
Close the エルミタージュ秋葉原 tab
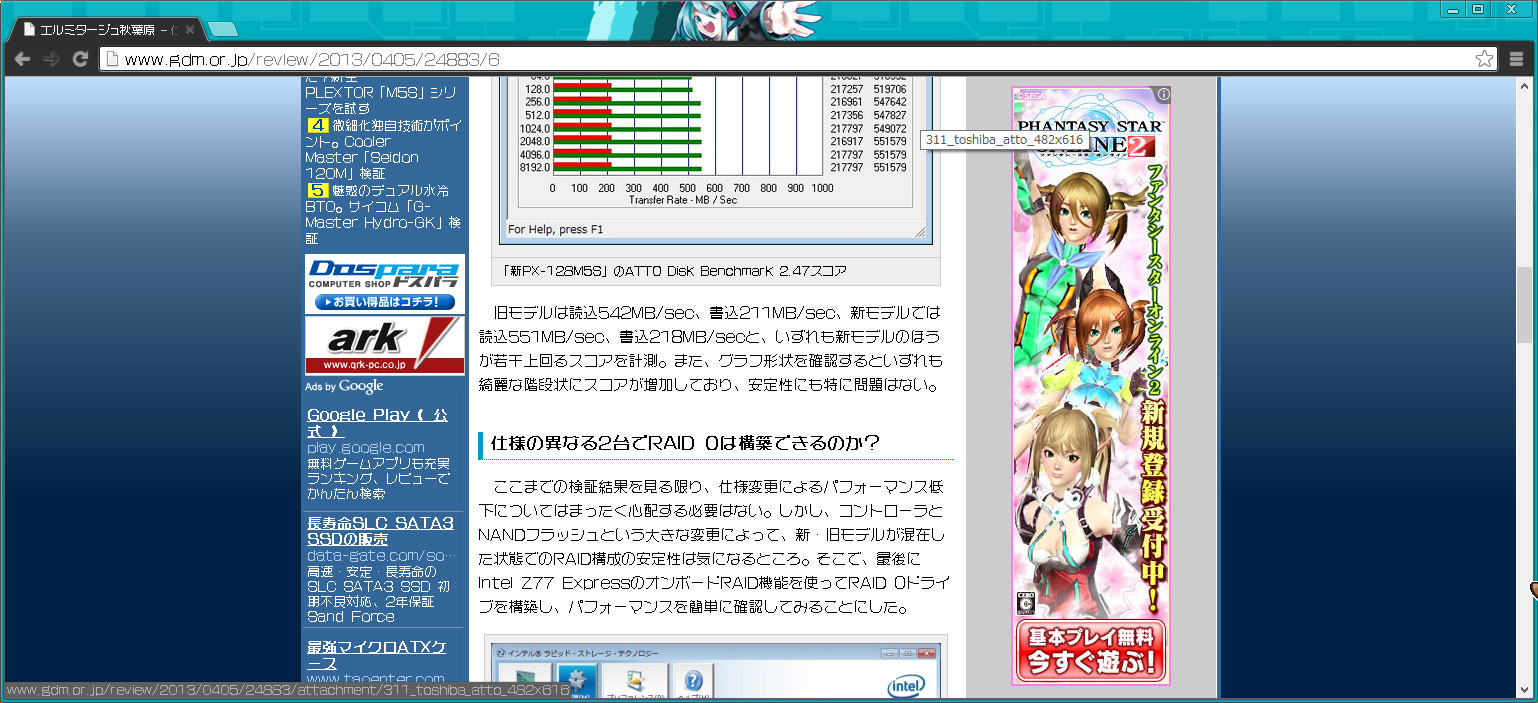190,29
